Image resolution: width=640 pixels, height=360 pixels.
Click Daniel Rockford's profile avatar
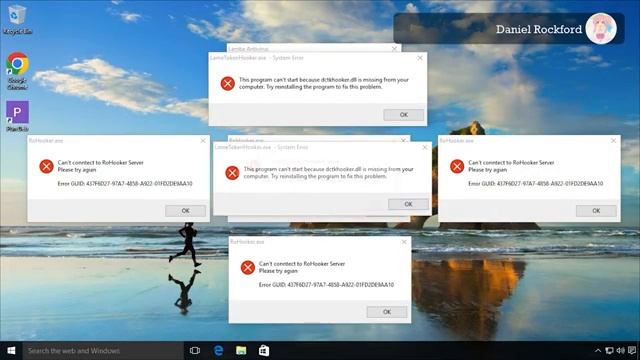[x=601, y=29]
